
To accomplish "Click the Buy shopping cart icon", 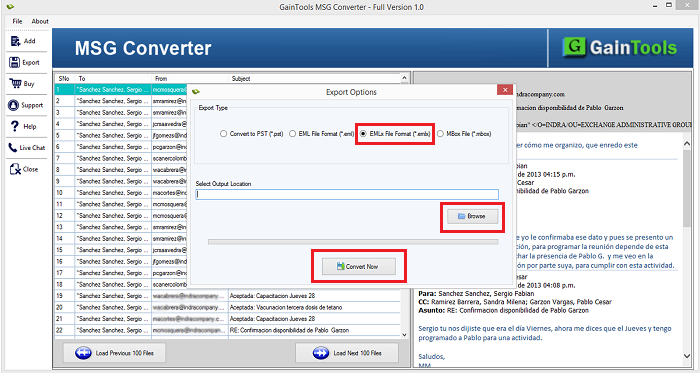I will (15, 83).
